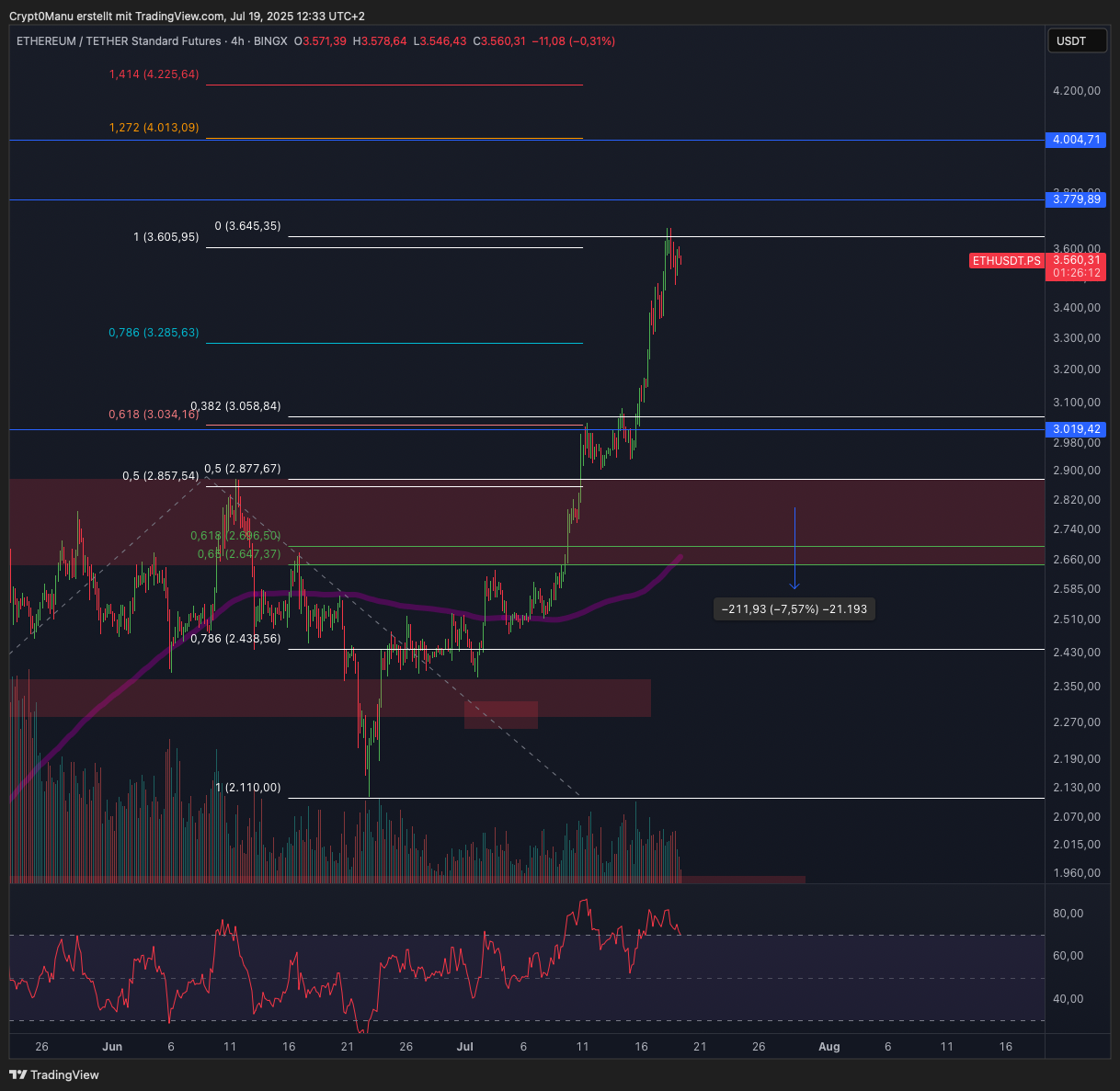Click 80,00 on the RSI scale
1120x1091 pixels.
click(x=1068, y=913)
